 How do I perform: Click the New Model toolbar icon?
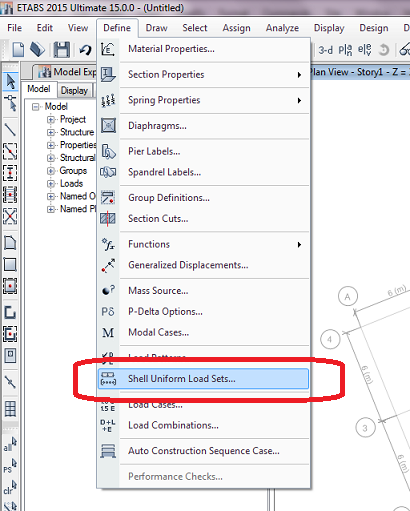coord(18,50)
